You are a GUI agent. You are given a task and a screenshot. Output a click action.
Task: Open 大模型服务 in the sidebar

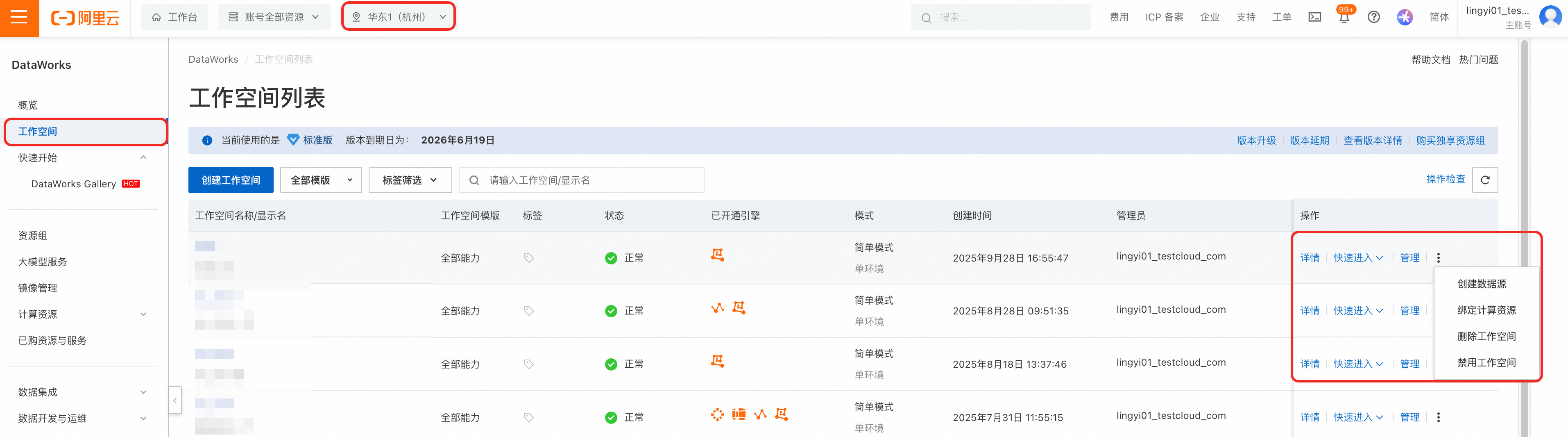pos(43,262)
